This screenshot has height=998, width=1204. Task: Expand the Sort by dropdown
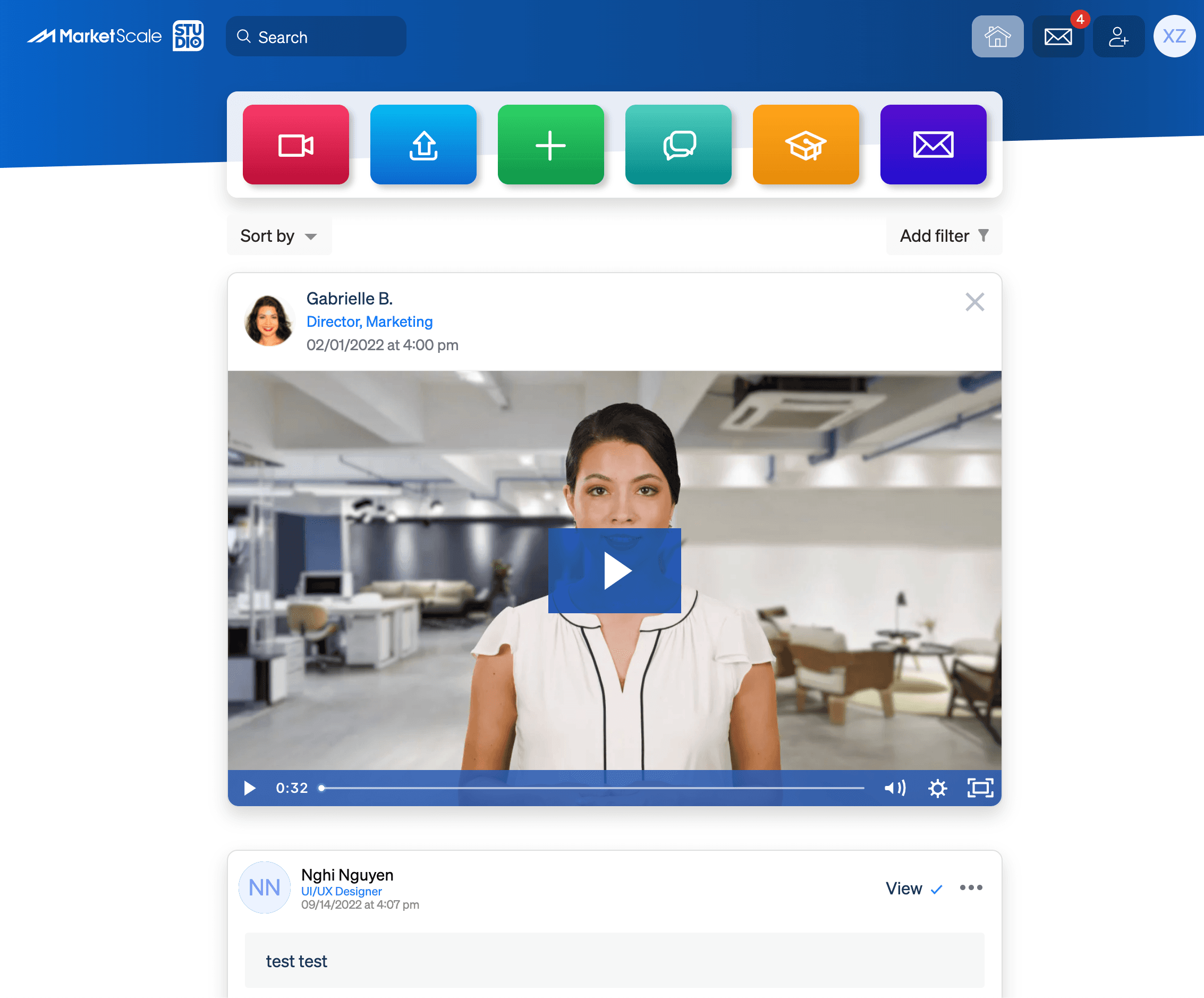(x=279, y=236)
